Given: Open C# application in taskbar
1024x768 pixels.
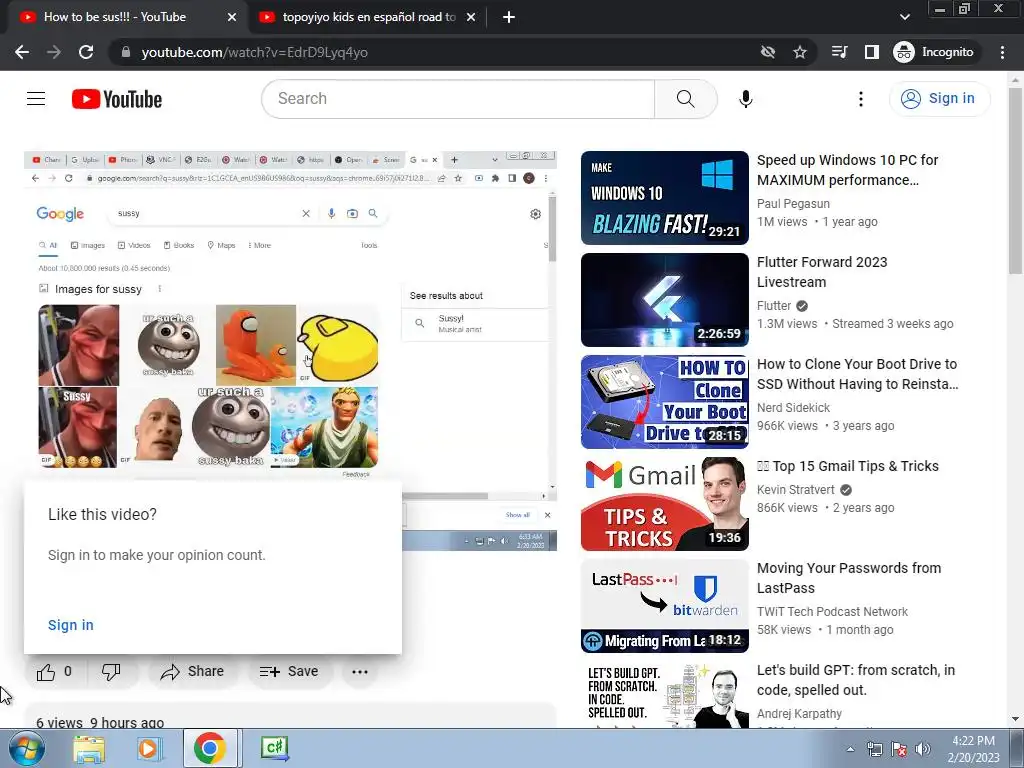Looking at the screenshot, I should coord(274,748).
